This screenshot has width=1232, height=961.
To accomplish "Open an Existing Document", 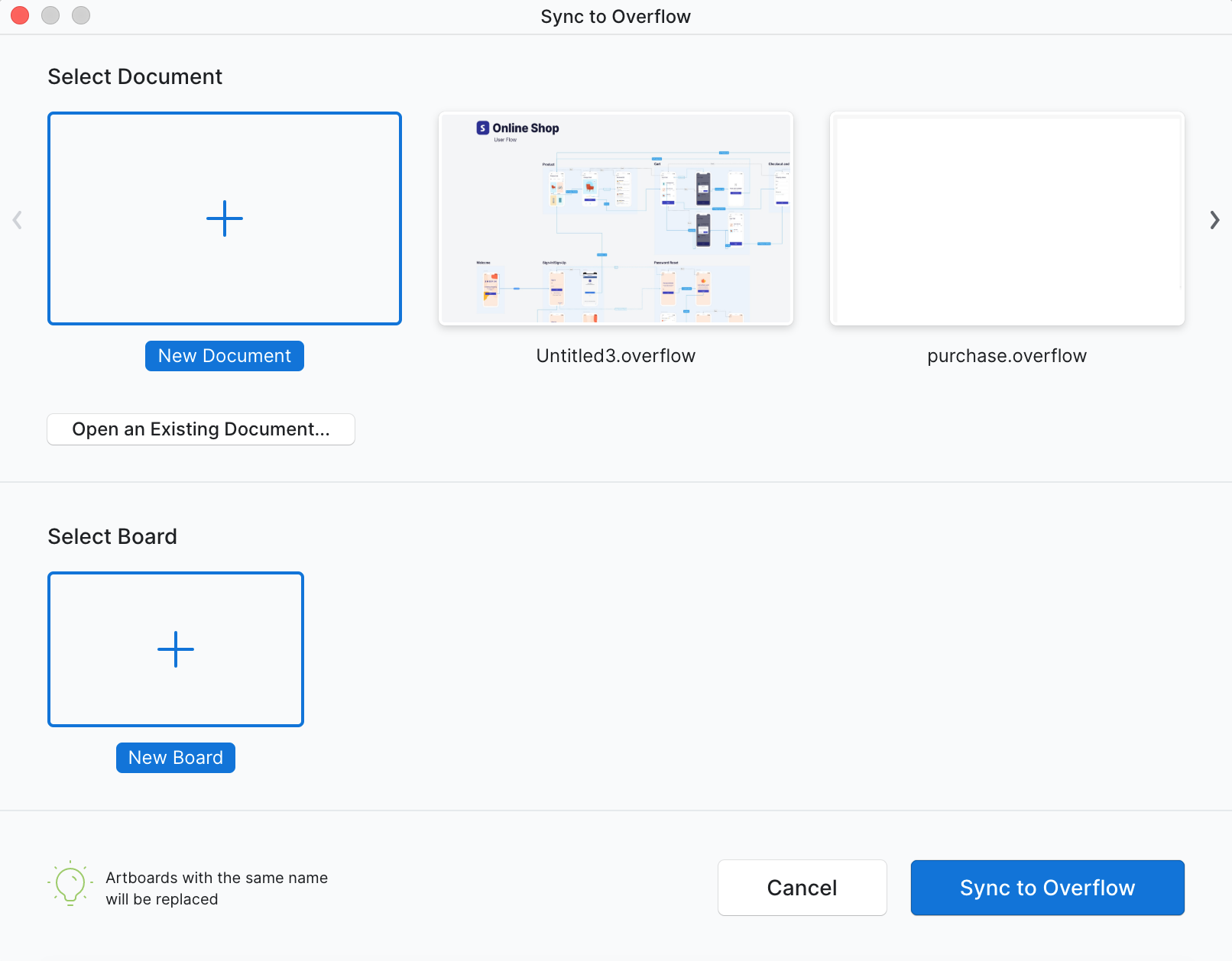I will tap(201, 429).
